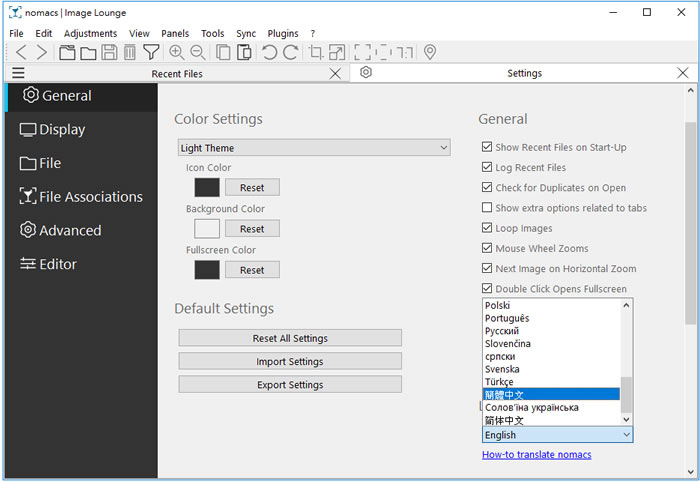Rotate image counter-clockwise icon
Screen dimensions: 700x482
269,52
